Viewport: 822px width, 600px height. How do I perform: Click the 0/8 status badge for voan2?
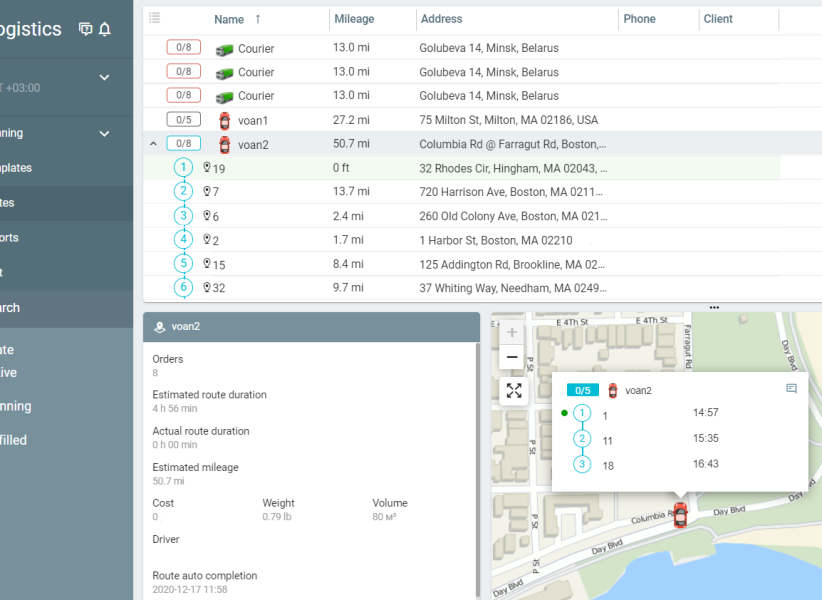tap(183, 143)
